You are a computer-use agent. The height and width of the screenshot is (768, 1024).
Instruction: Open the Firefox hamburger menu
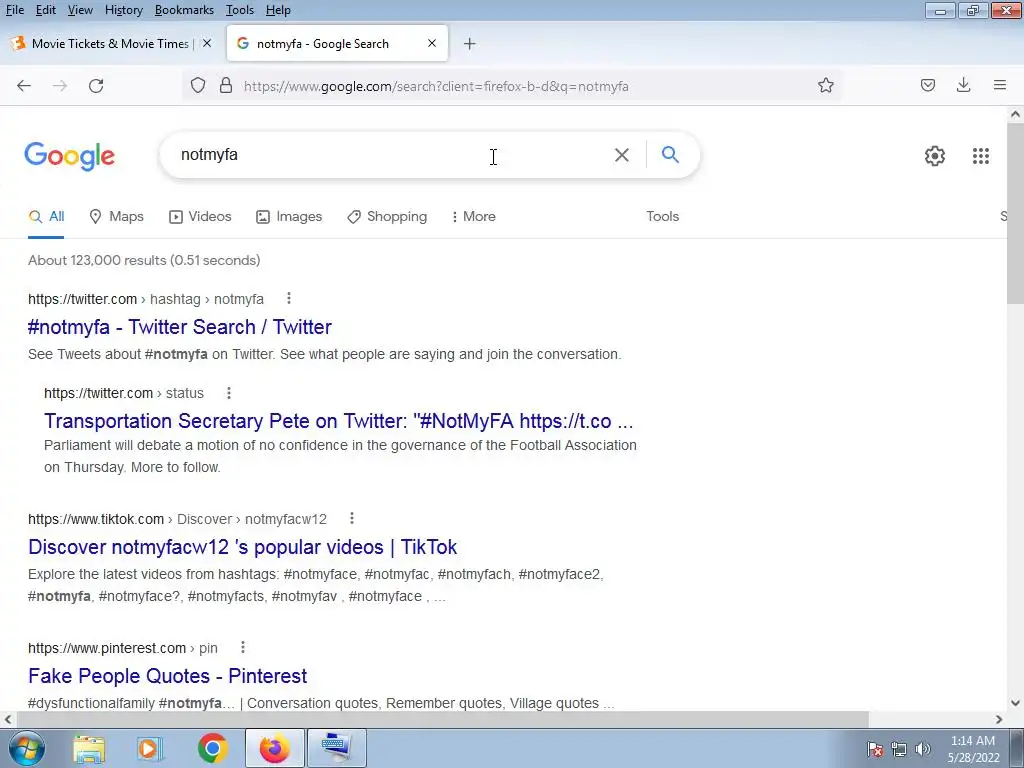(999, 86)
